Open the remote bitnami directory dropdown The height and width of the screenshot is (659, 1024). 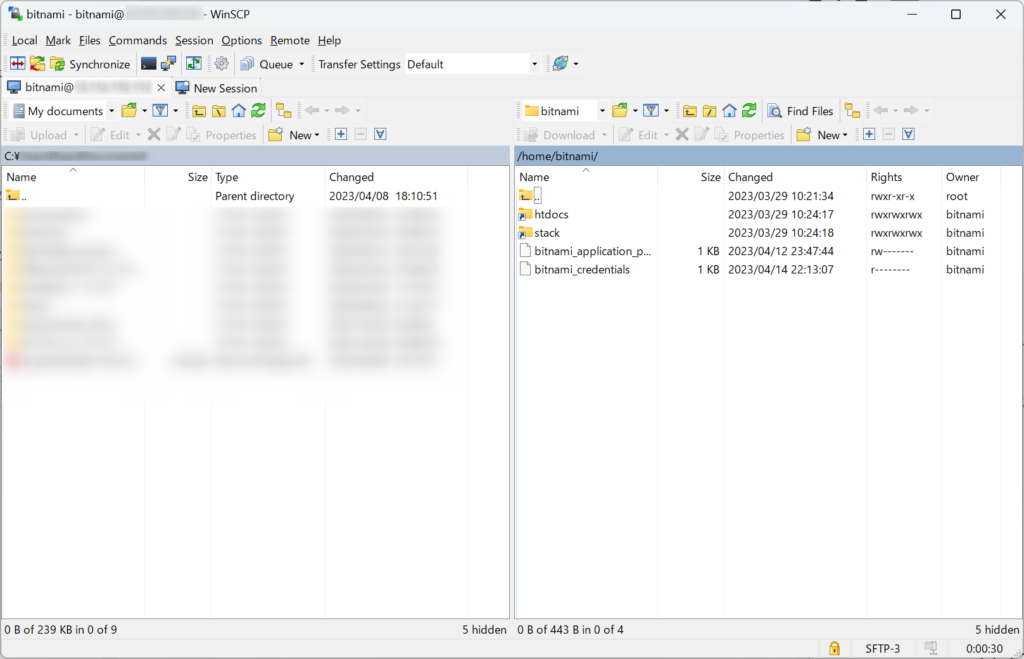pyautogui.click(x=566, y=111)
